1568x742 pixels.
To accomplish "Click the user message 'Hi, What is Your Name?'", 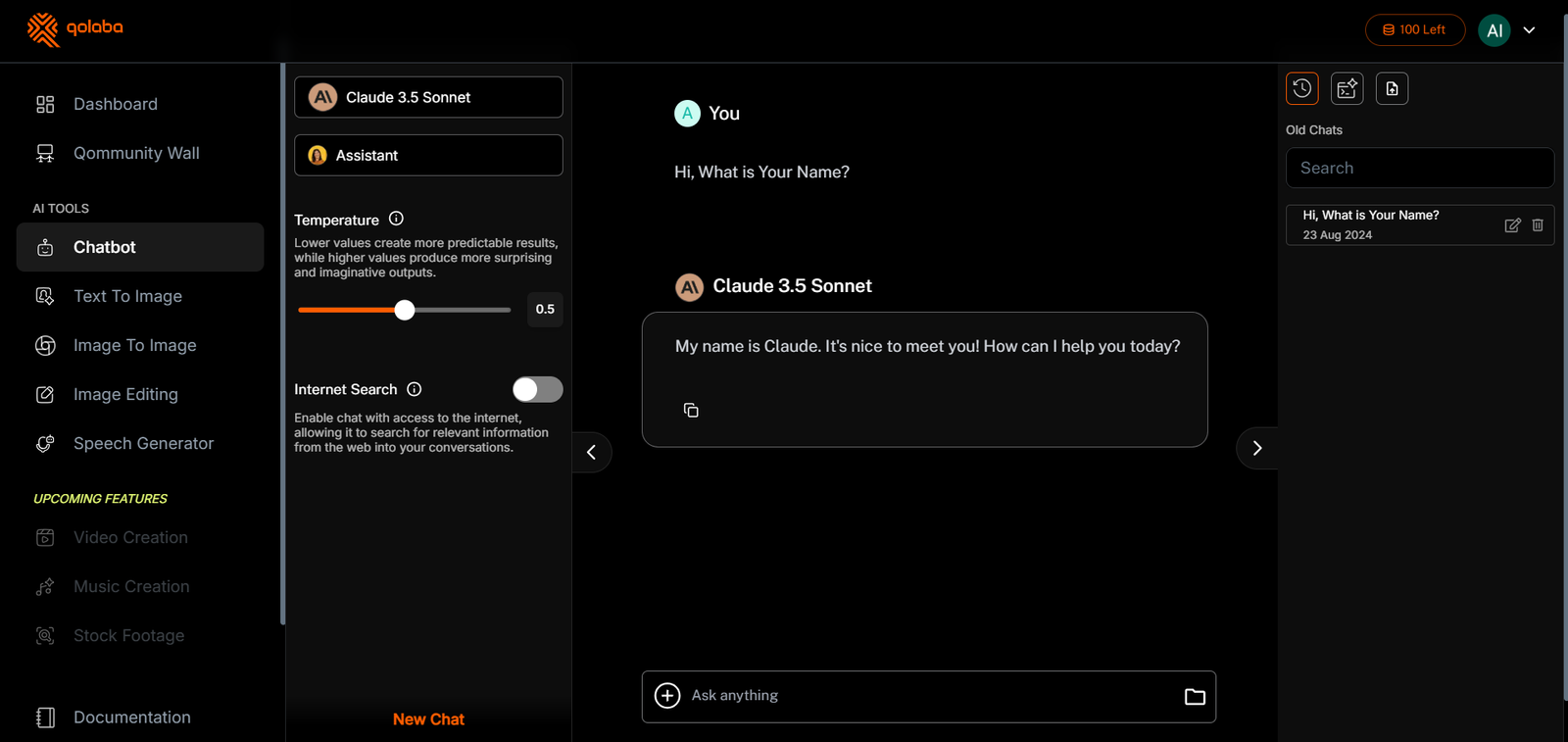I will (x=761, y=173).
